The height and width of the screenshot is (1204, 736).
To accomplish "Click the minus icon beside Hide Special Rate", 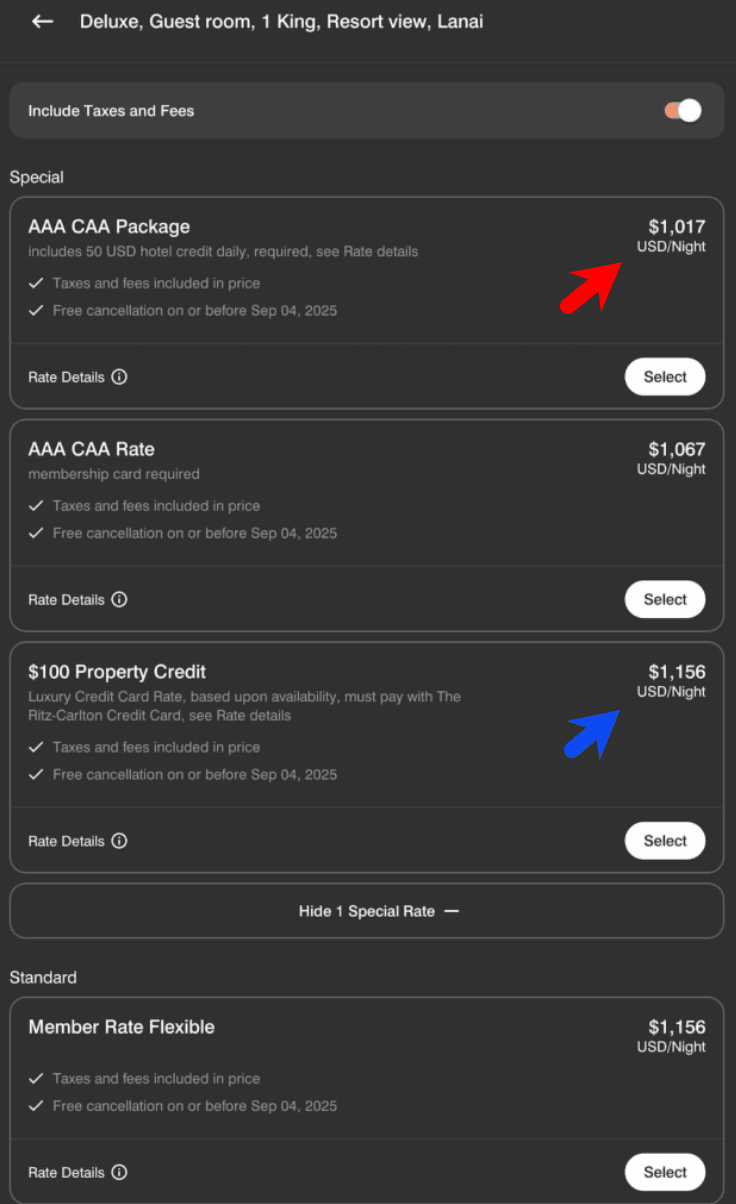I will tap(452, 911).
